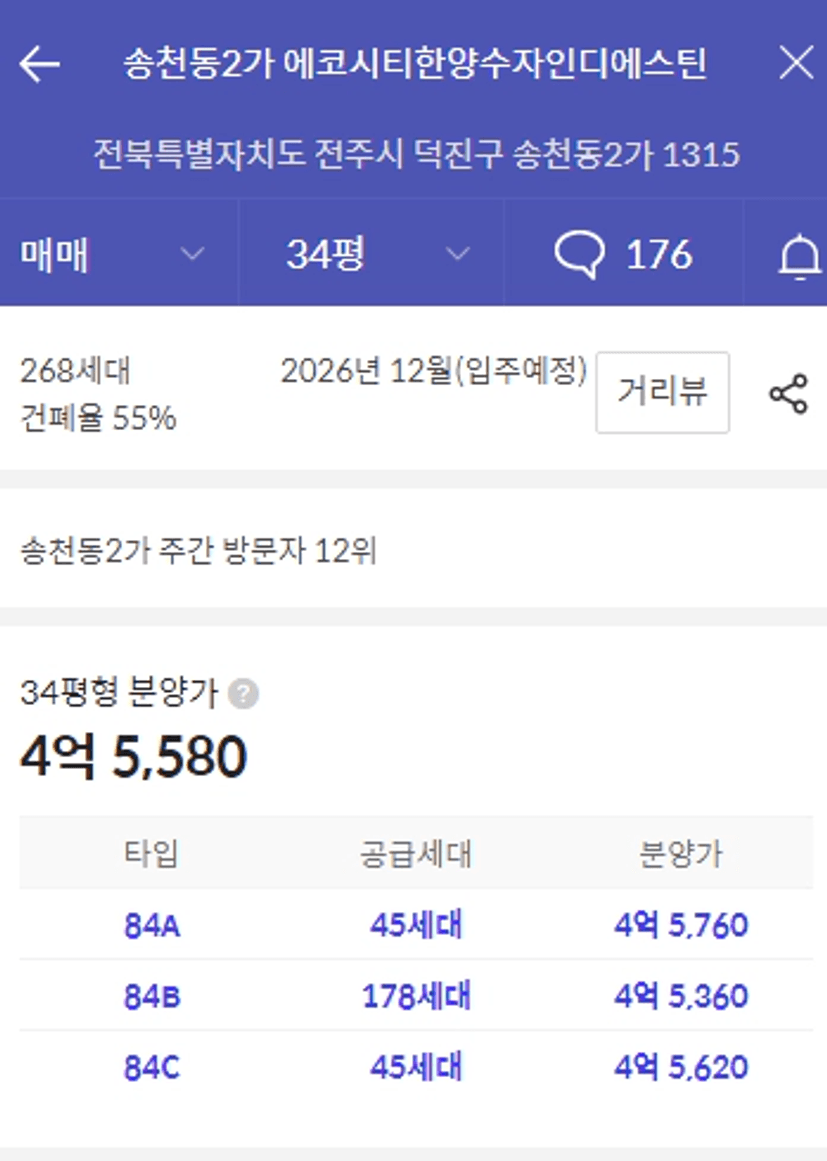Click the 4억 5,580 headline price

pos(133,757)
